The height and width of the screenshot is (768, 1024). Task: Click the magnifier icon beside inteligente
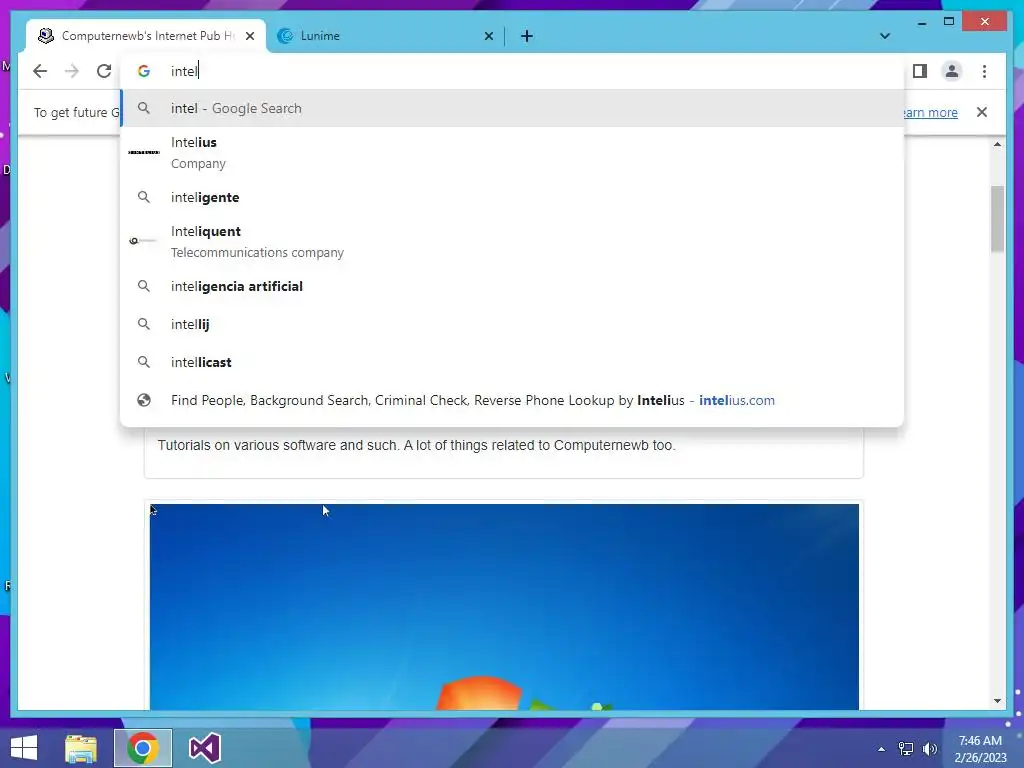[x=144, y=197]
